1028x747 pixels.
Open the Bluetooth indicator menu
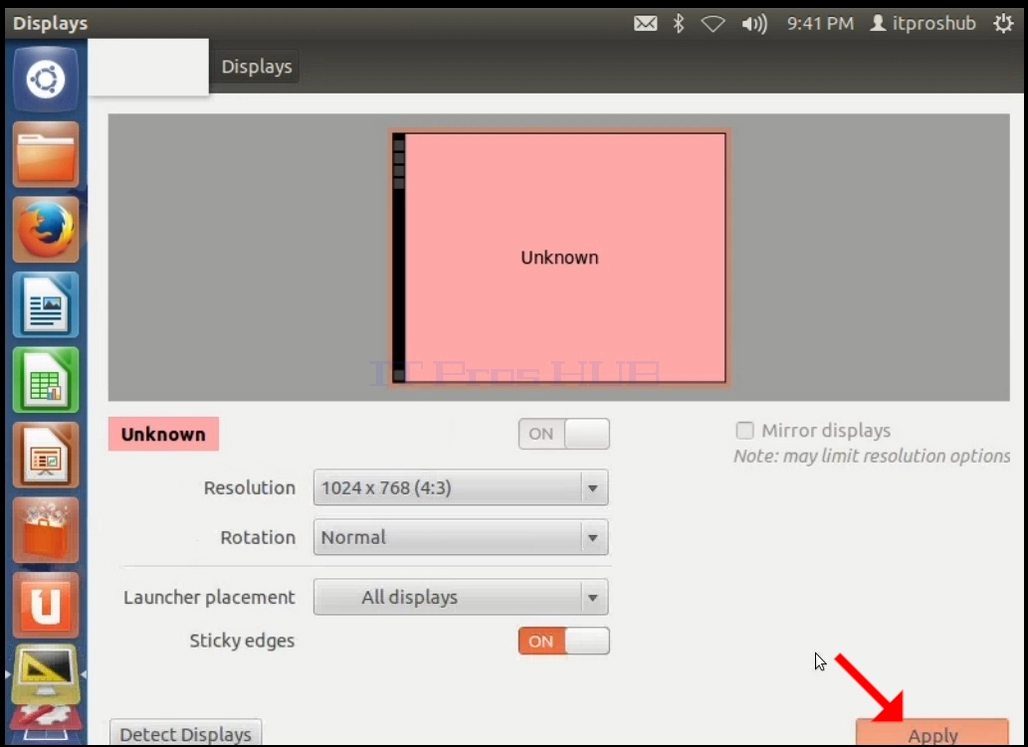pos(679,24)
